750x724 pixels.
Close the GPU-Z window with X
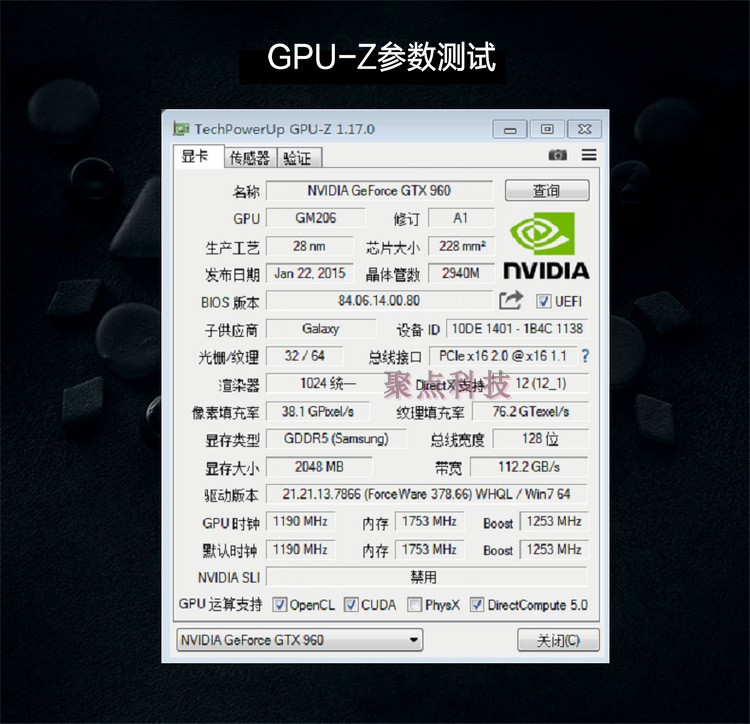pos(584,129)
